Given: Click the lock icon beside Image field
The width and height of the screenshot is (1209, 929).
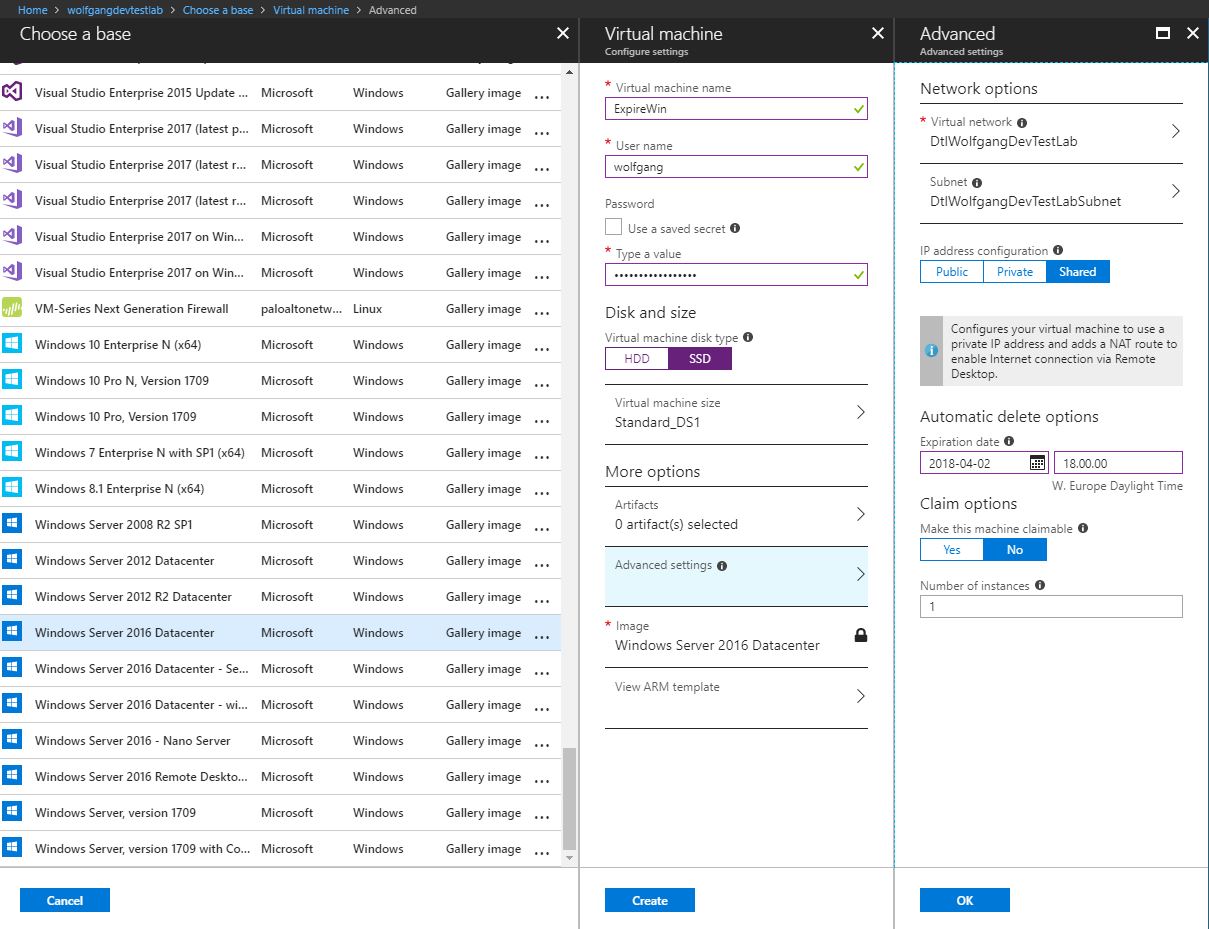Looking at the screenshot, I should [861, 634].
